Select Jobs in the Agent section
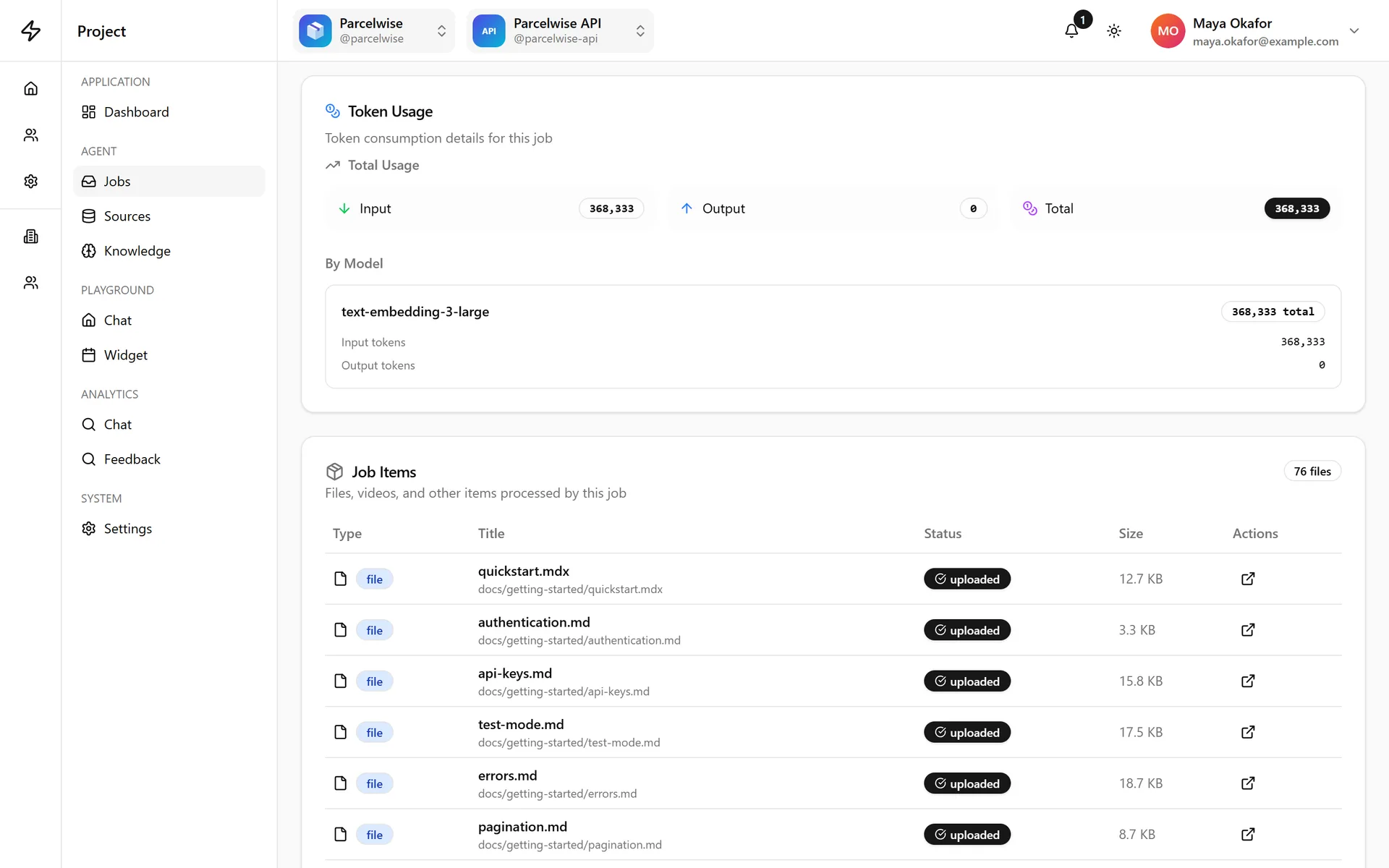Screen dimensions: 1389x868 click(x=169, y=182)
